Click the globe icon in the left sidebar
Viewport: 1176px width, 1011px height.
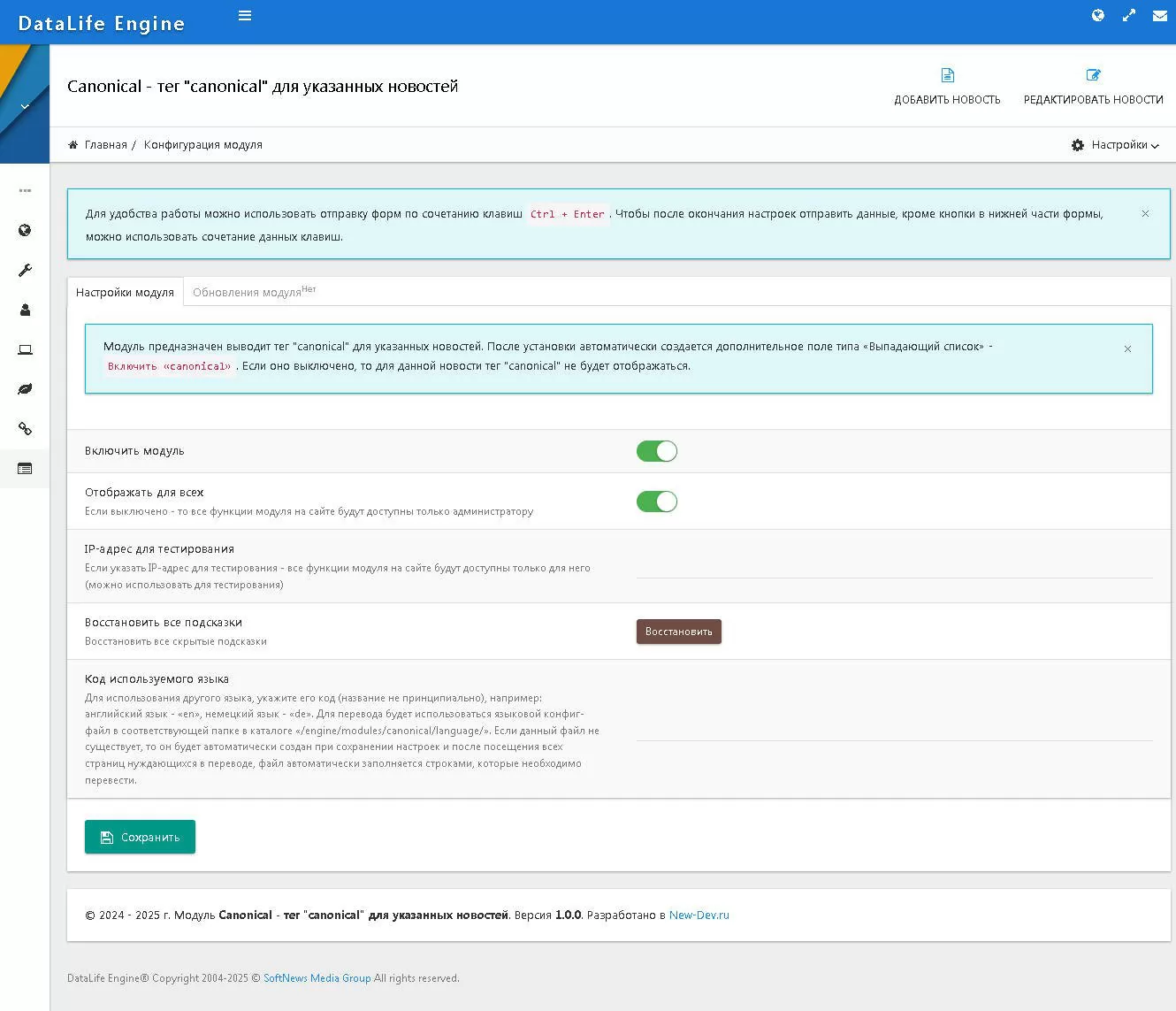[25, 230]
